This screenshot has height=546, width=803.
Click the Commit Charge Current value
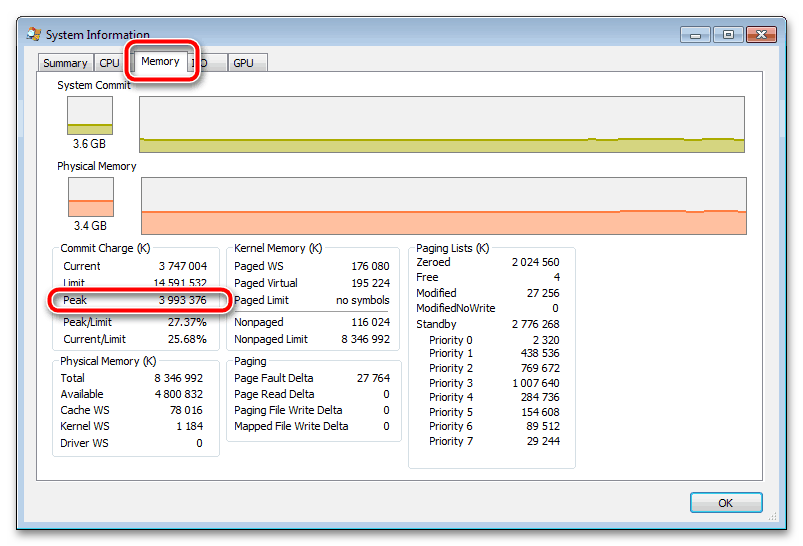coord(182,266)
